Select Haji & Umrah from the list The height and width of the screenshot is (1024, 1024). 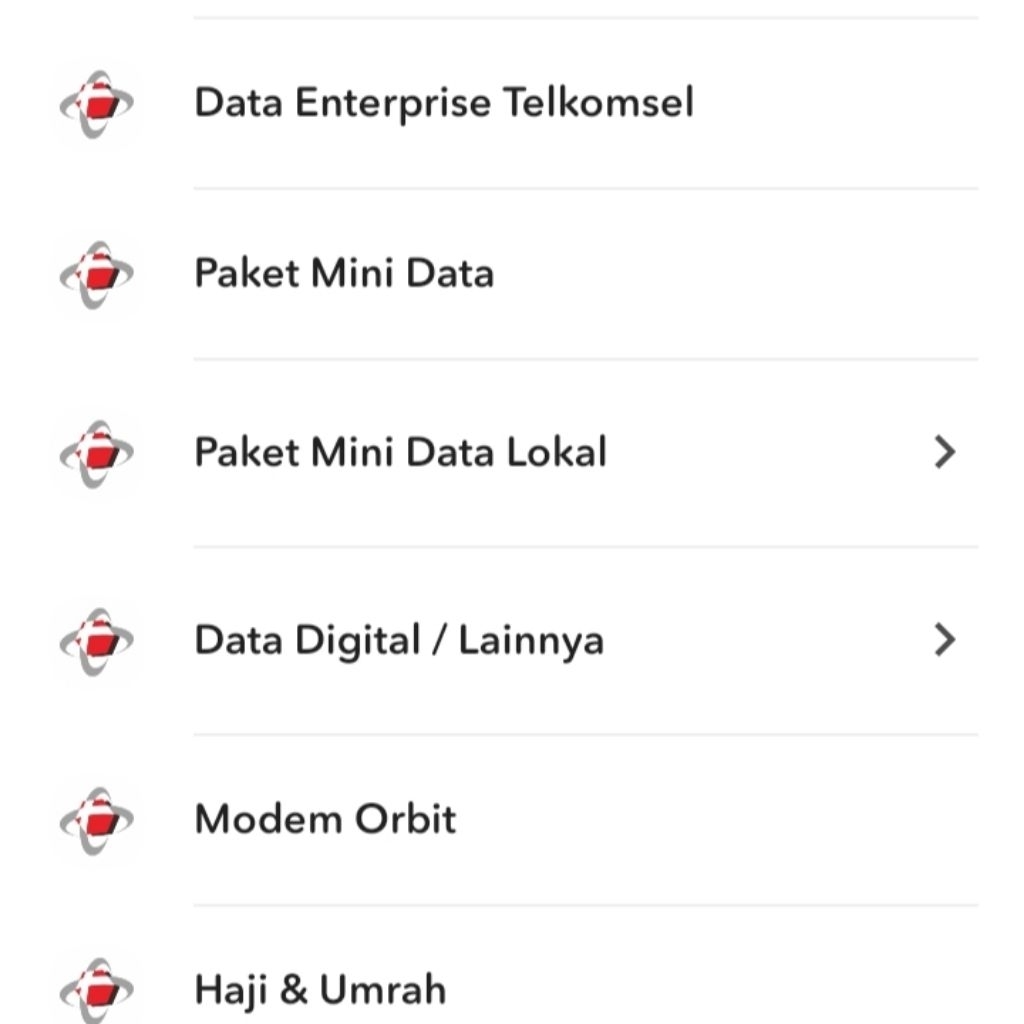click(x=320, y=990)
